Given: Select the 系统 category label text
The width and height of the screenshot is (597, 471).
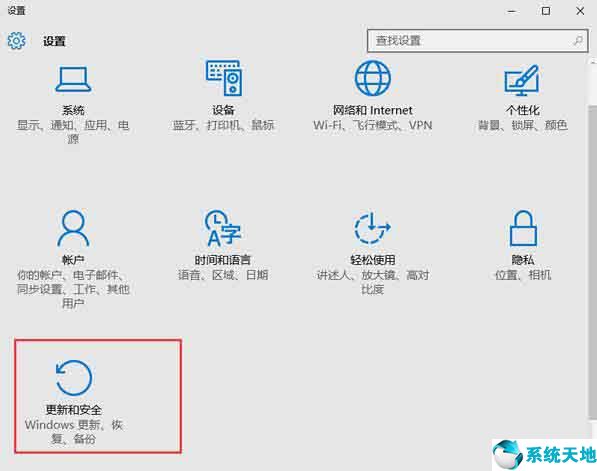Looking at the screenshot, I should (x=73, y=110).
